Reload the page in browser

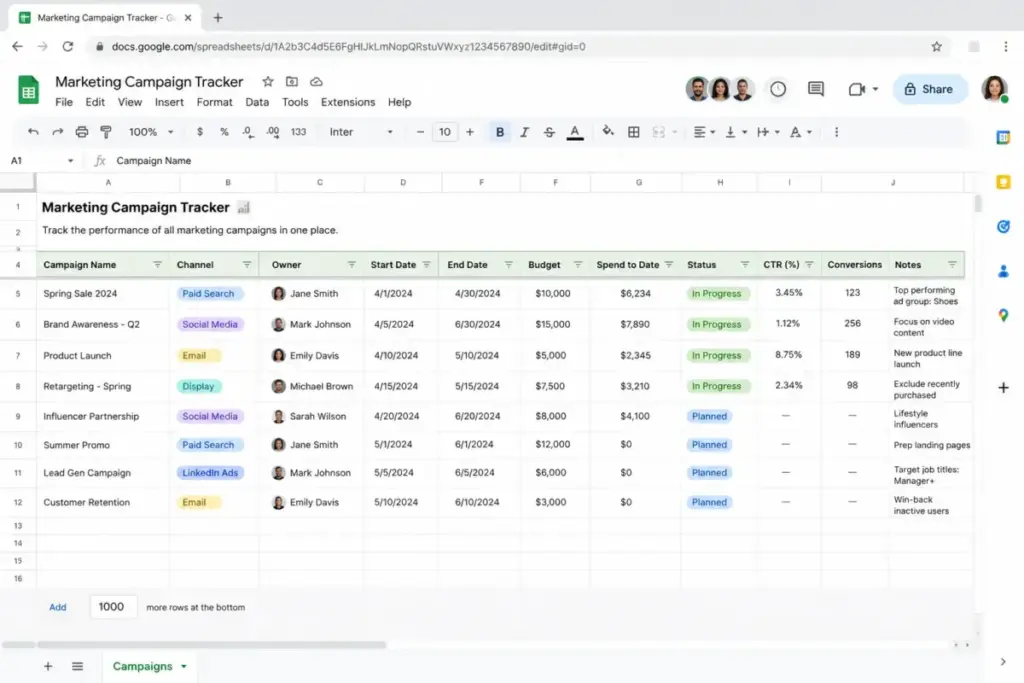click(68, 46)
